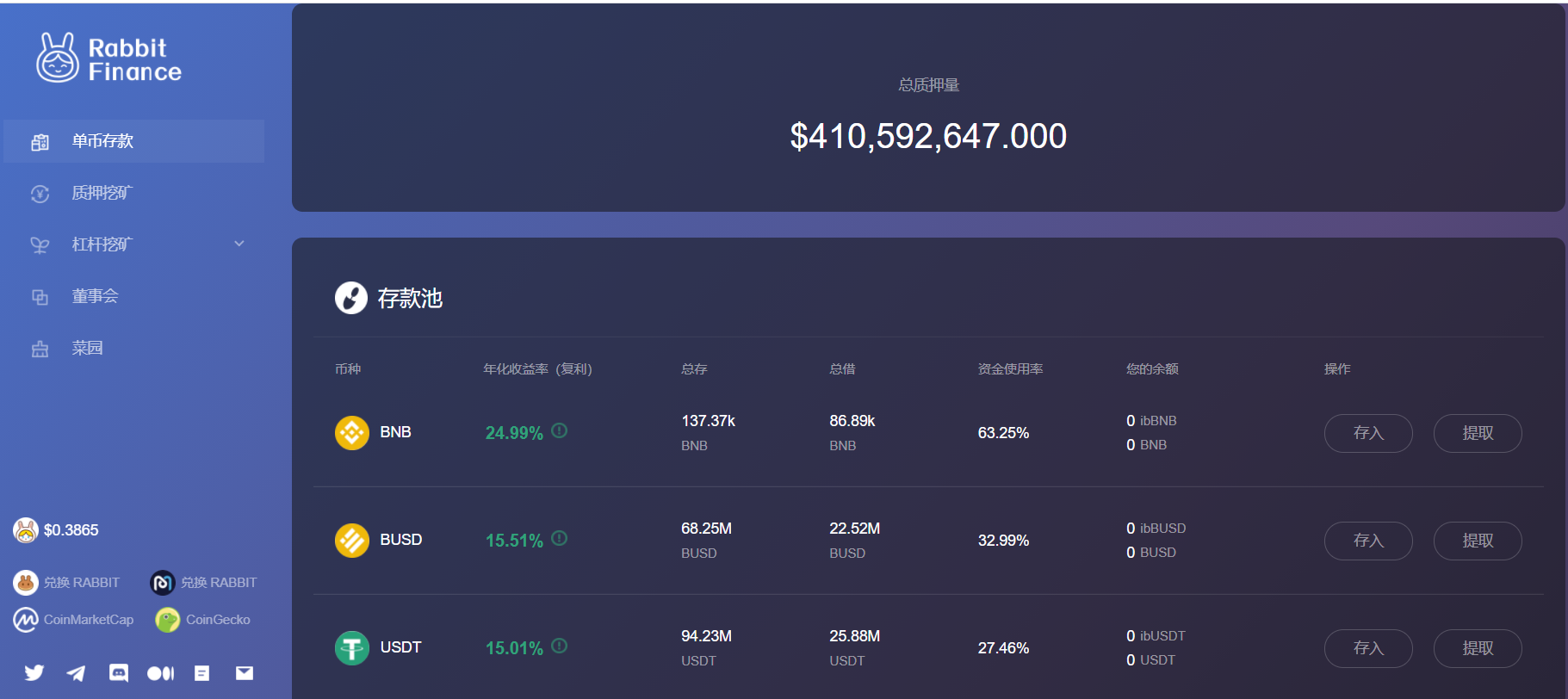Click the 0 ibBNB balance
Screen dimensions: 1568x699
click(1151, 421)
